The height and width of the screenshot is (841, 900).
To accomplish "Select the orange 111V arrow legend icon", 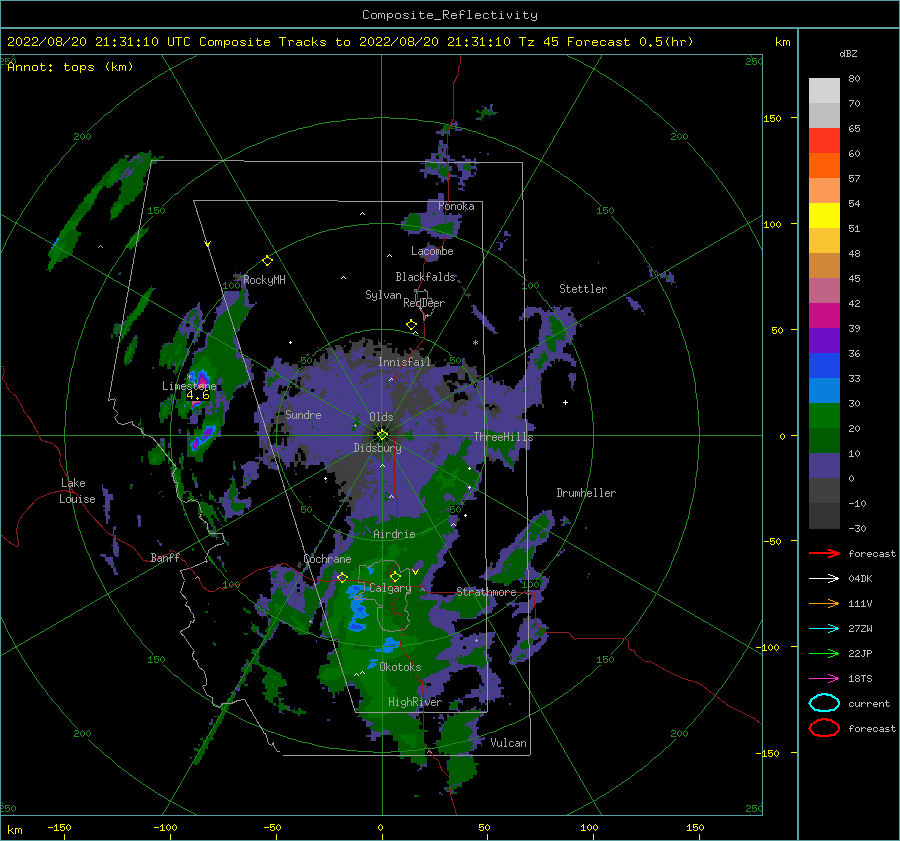I will (x=824, y=603).
